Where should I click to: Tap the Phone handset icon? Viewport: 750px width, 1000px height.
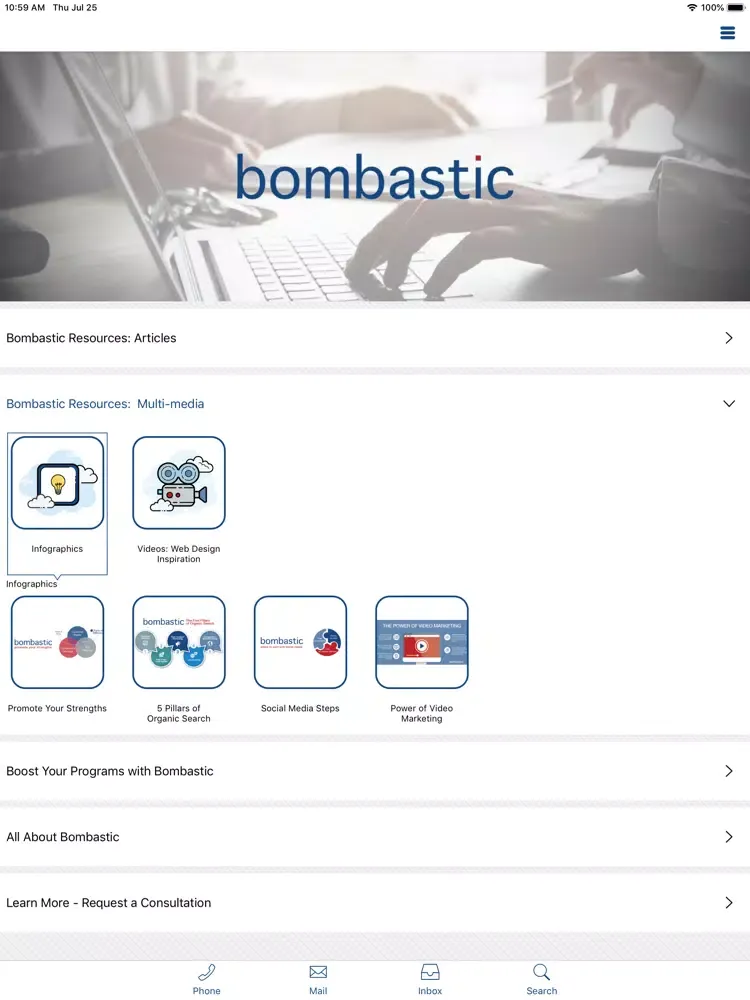(207, 972)
